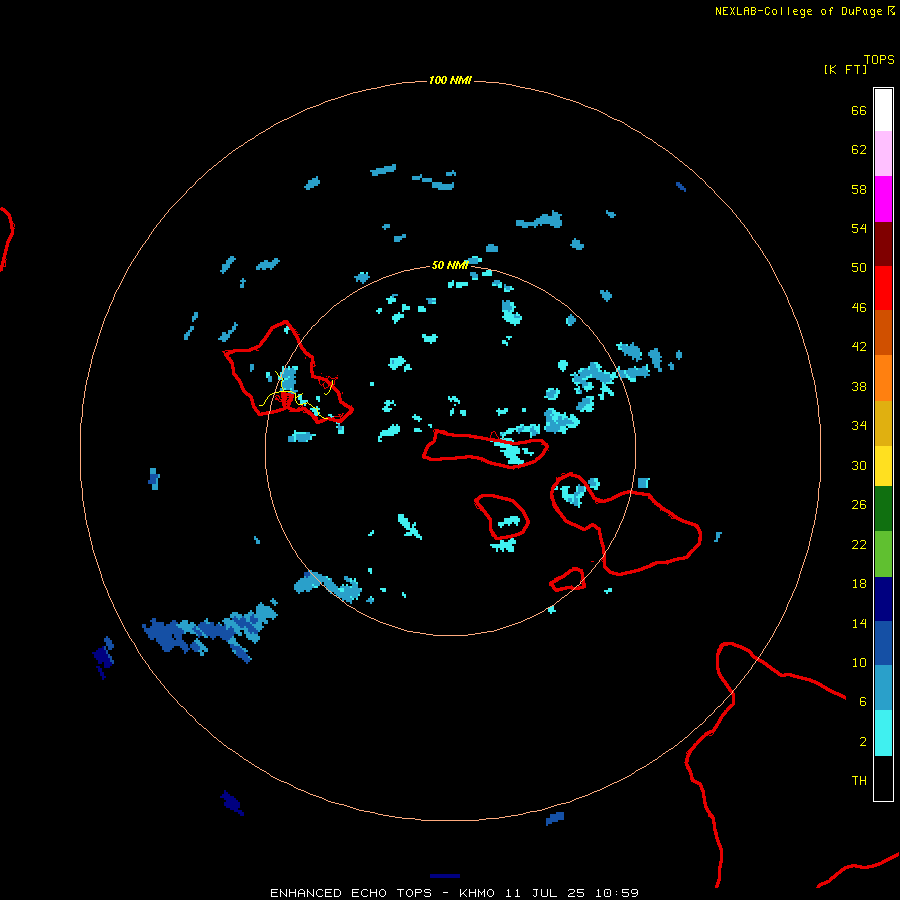Viewport: 900px width, 900px height.
Task: Click the ENHANCED ECHO TOPS caption text
Action: (351, 893)
